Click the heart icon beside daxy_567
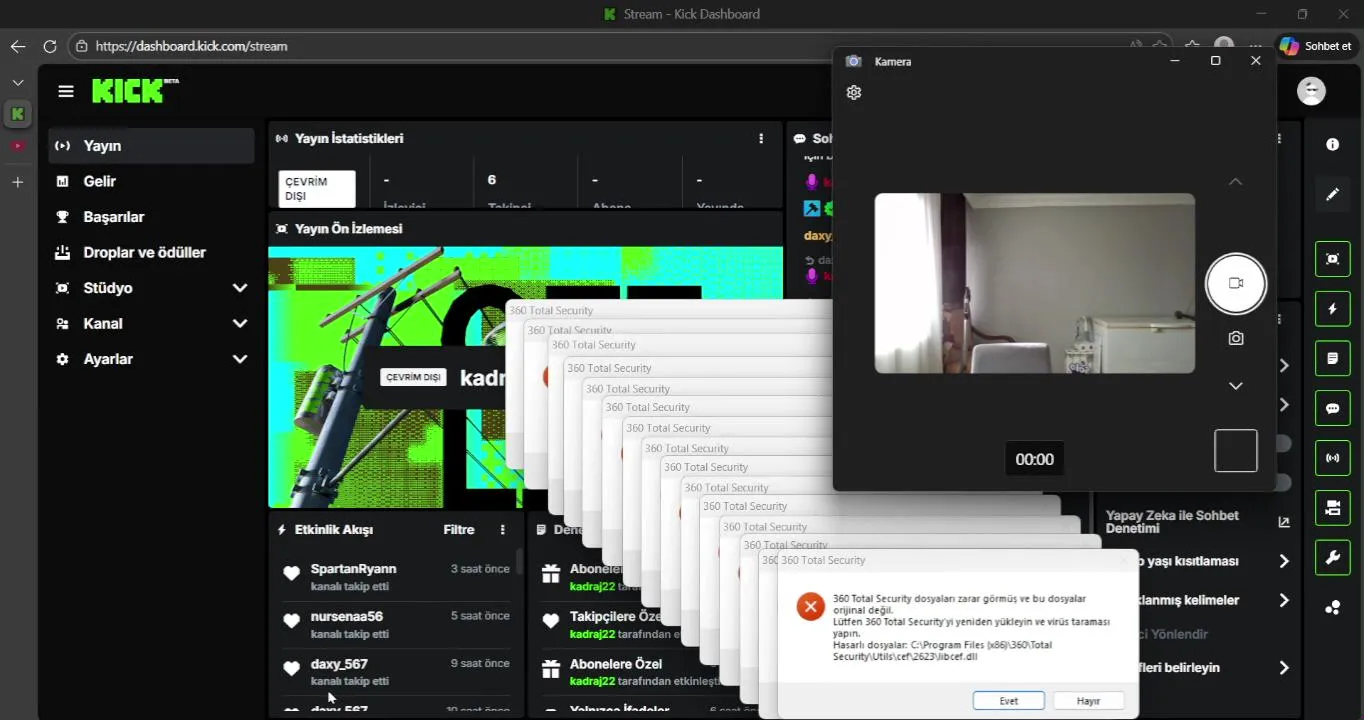 point(291,668)
